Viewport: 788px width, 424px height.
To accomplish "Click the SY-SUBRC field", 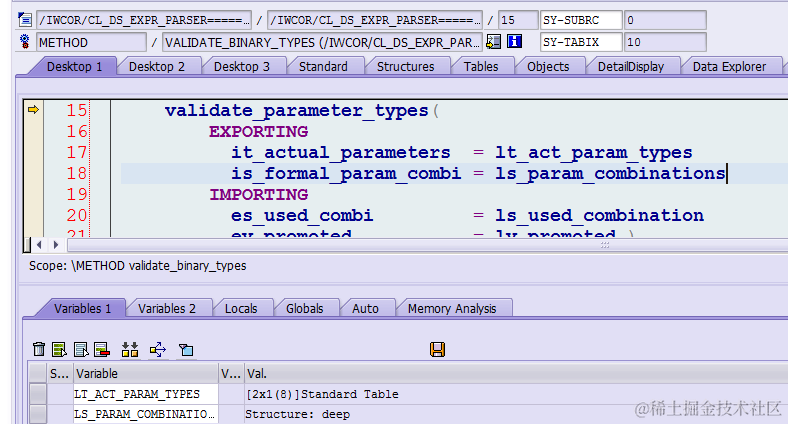I will (x=581, y=20).
